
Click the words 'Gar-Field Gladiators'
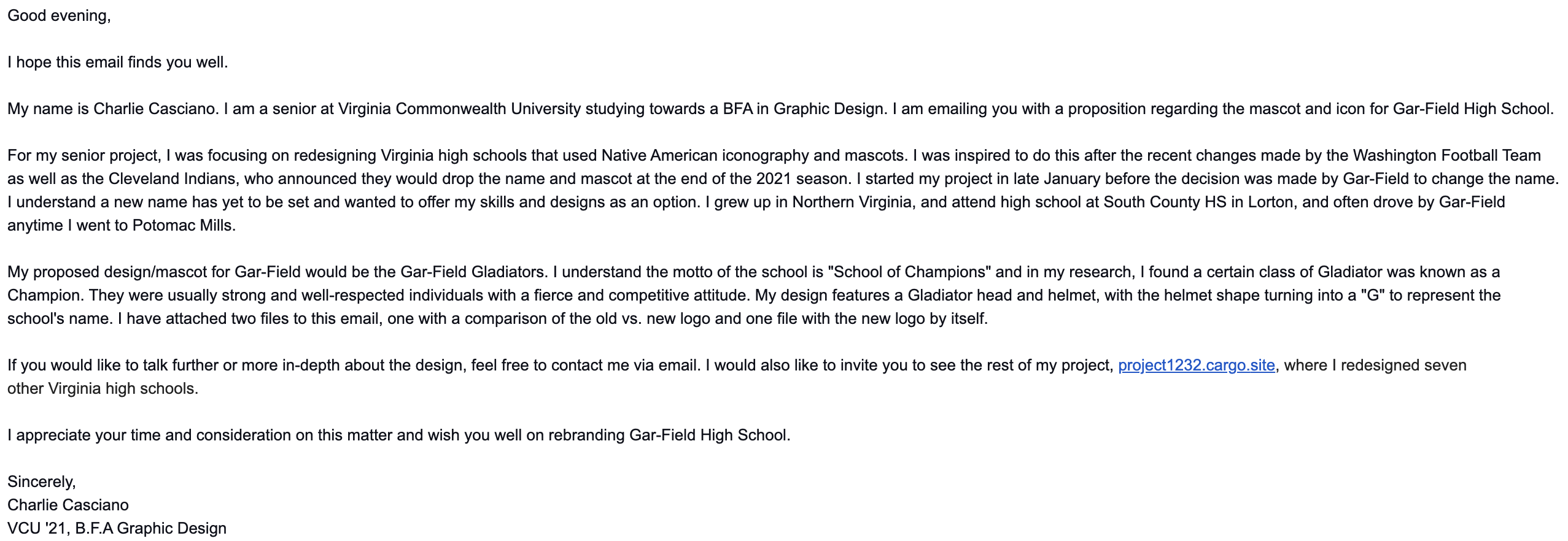tap(473, 272)
